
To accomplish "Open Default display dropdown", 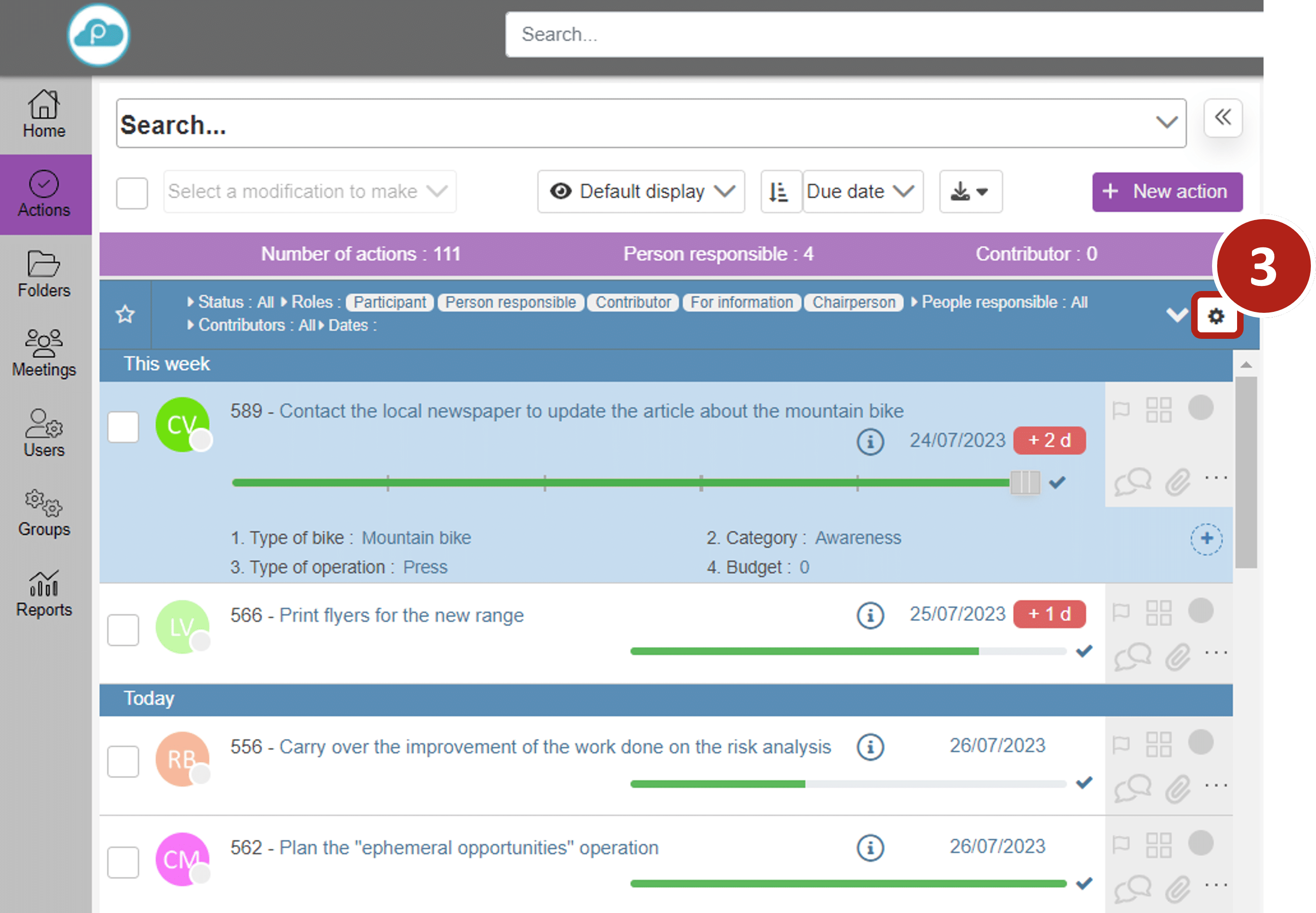I will pos(641,192).
